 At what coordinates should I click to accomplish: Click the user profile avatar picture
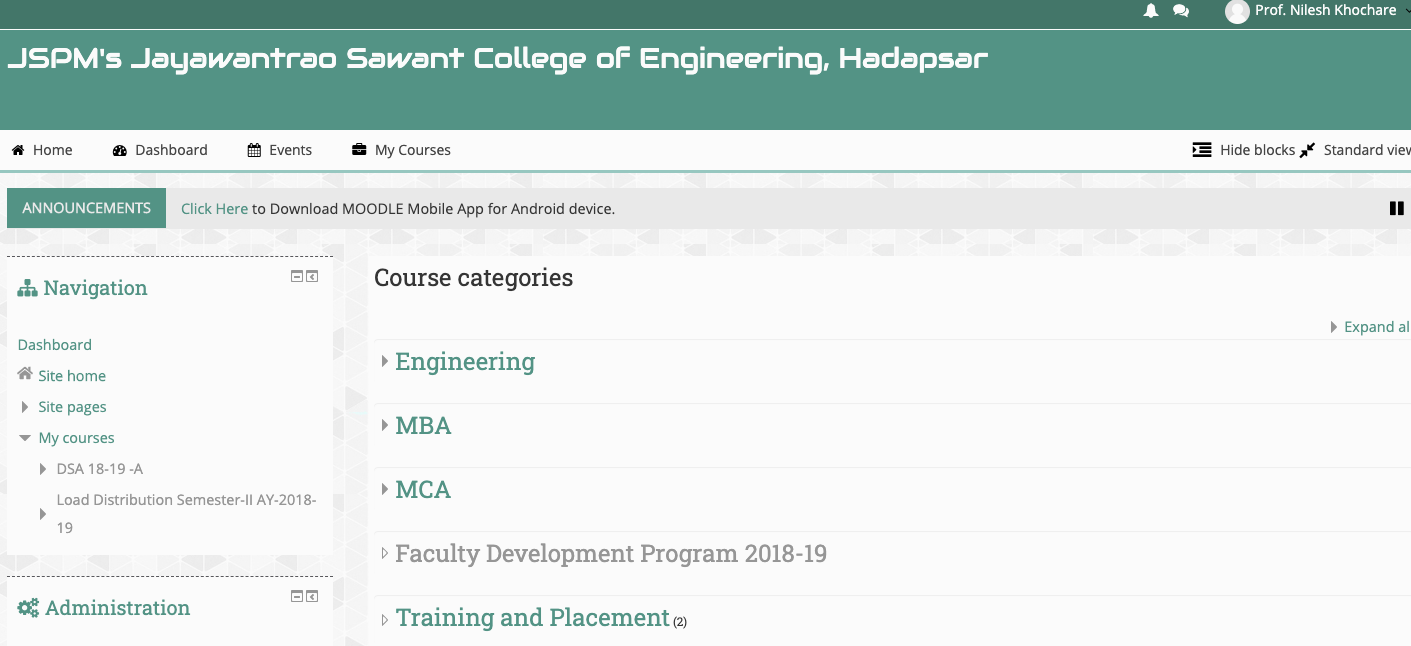[1237, 12]
